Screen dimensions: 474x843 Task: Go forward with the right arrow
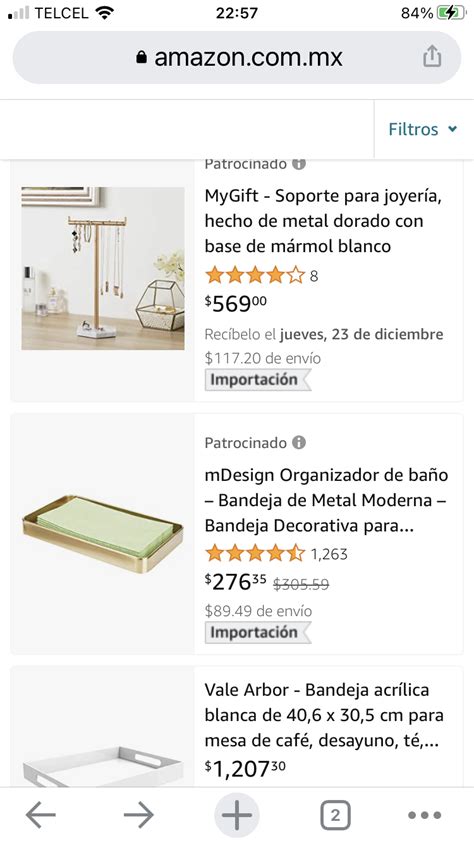pos(139,816)
